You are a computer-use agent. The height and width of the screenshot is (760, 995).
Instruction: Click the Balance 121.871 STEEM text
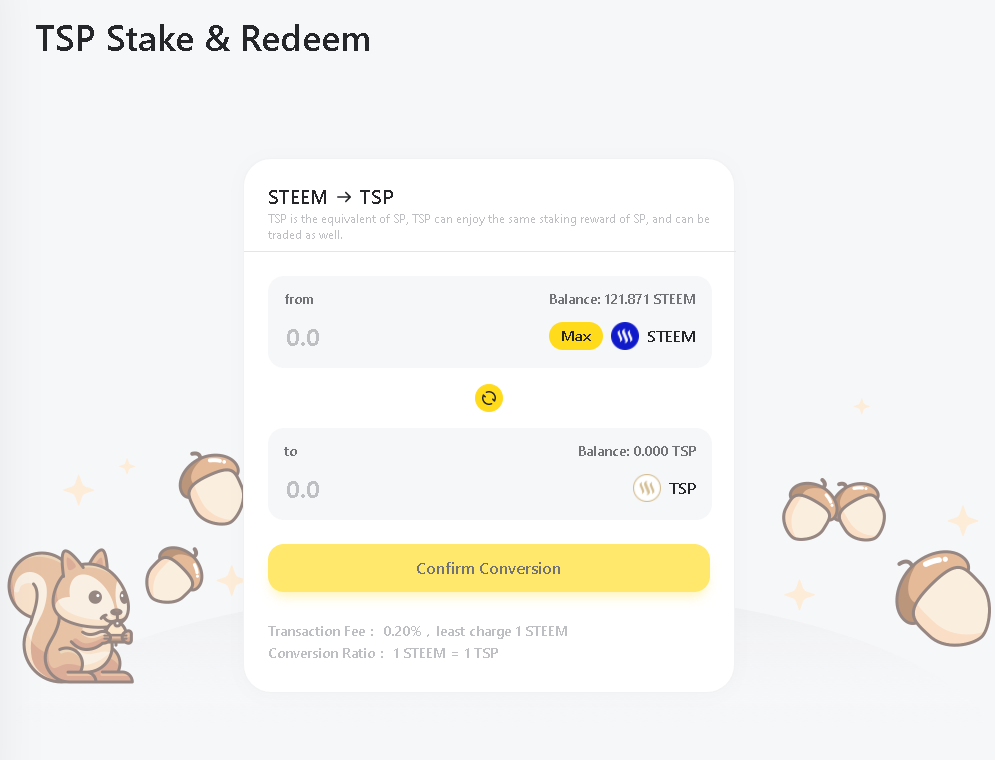point(622,299)
